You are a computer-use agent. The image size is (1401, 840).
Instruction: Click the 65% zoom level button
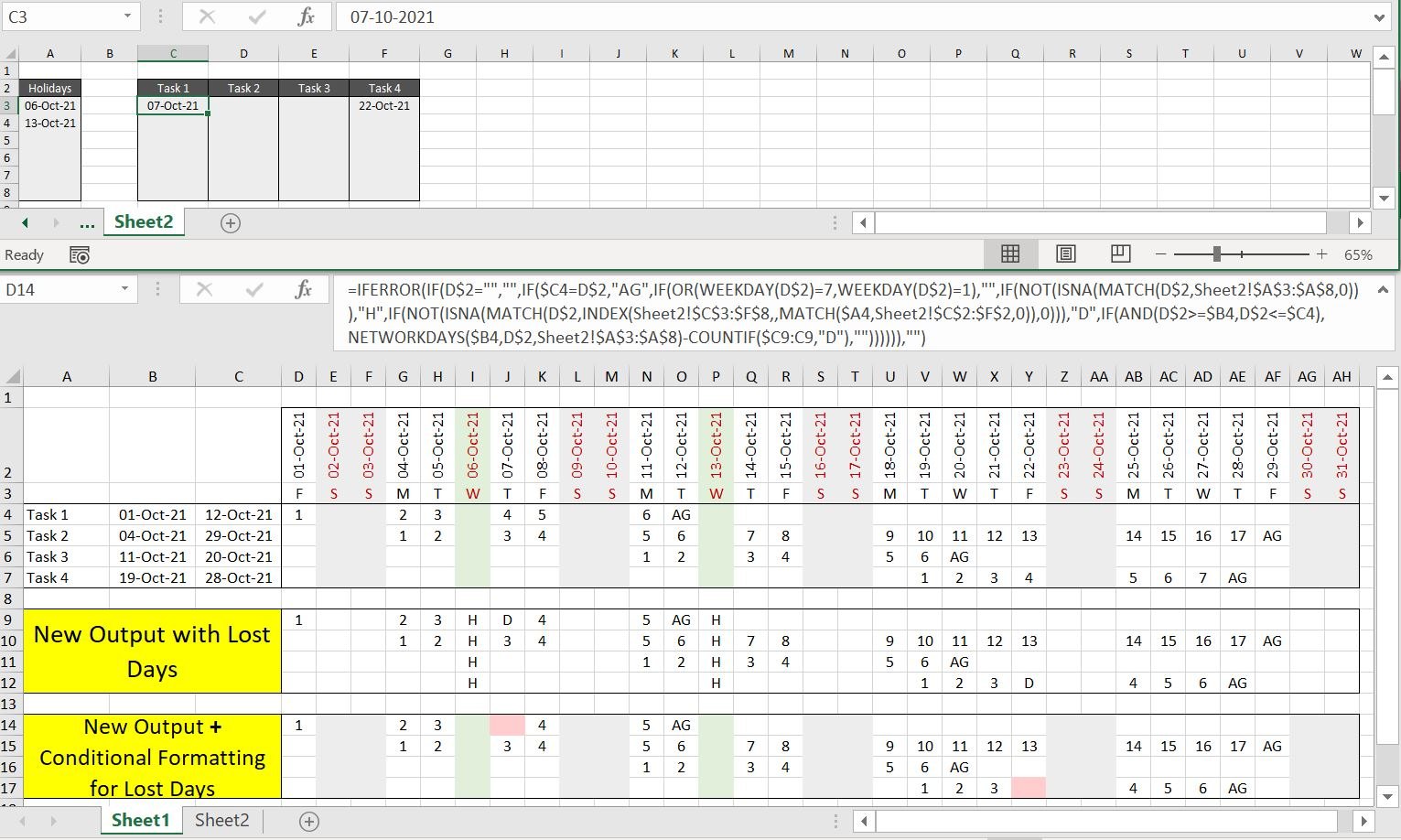pos(1358,255)
